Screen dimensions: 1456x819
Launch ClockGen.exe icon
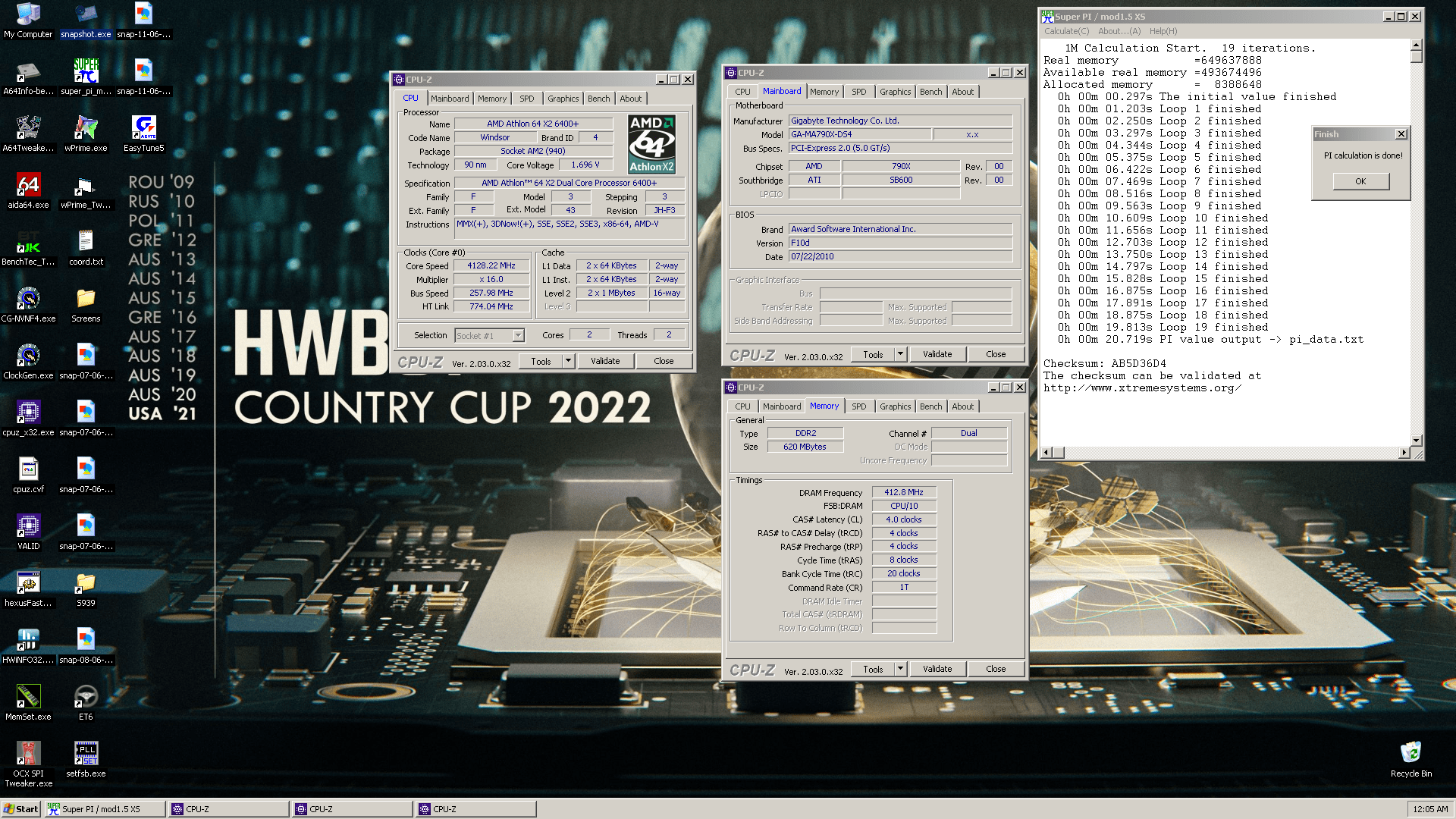(x=28, y=362)
